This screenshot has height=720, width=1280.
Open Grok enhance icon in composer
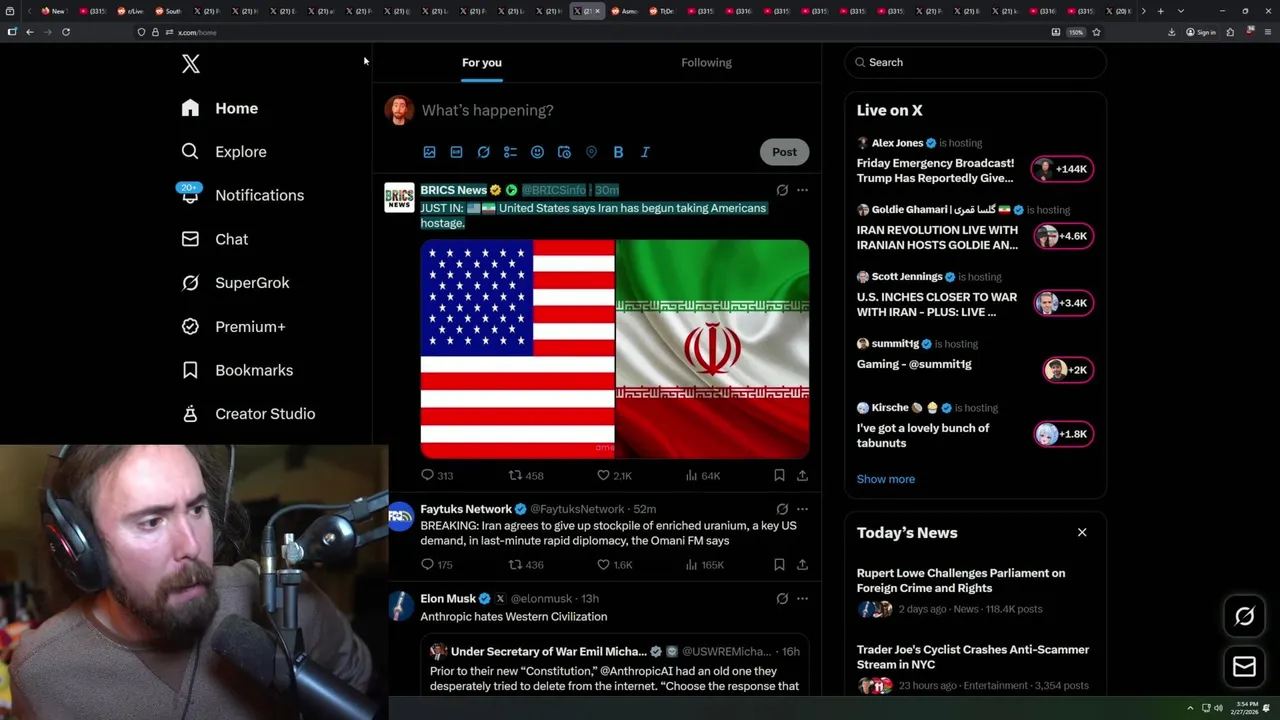[483, 152]
